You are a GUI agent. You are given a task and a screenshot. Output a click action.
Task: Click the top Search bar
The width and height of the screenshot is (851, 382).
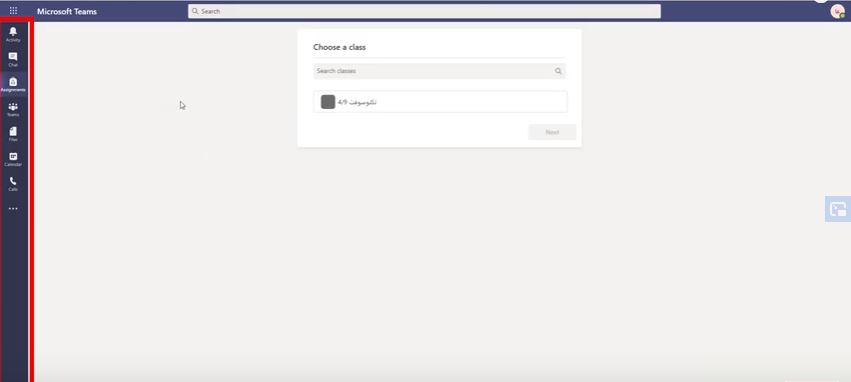click(424, 11)
